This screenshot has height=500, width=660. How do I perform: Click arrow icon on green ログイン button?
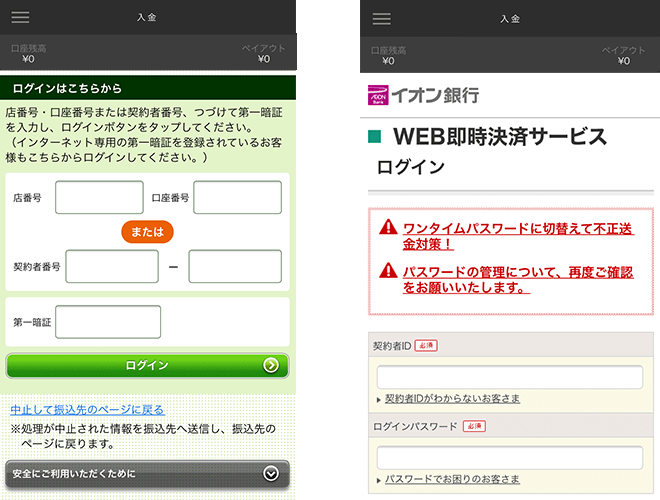click(271, 365)
